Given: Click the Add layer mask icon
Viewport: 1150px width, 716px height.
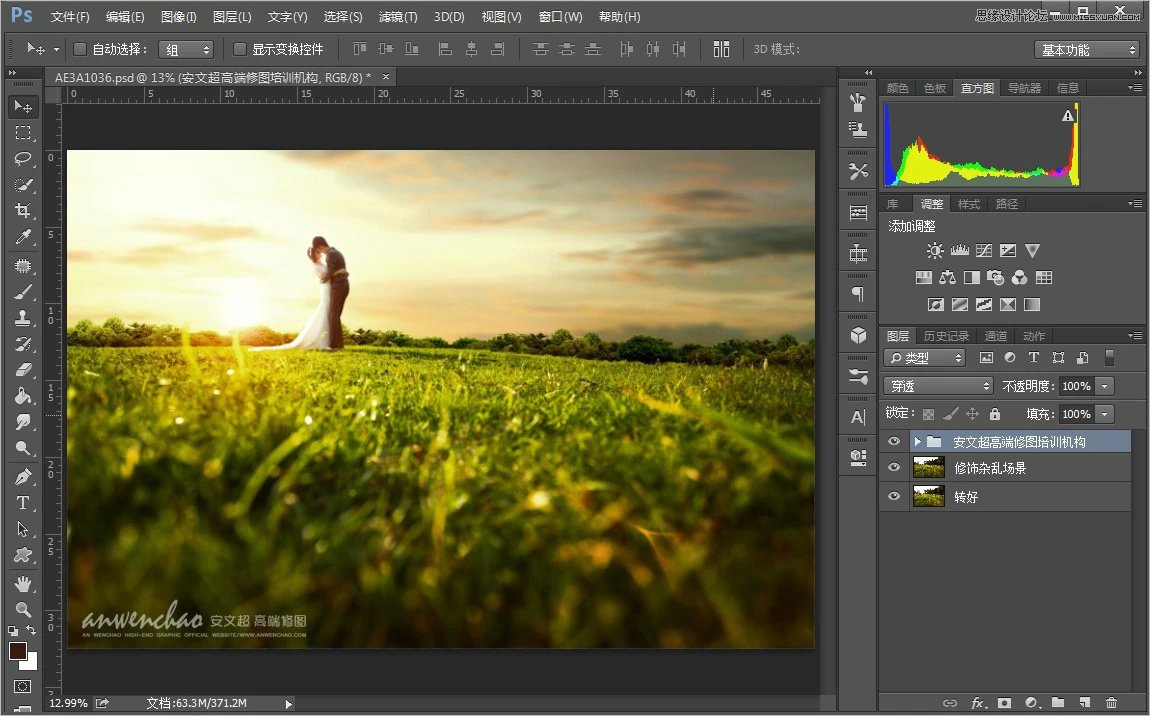Looking at the screenshot, I should pyautogui.click(x=1003, y=703).
